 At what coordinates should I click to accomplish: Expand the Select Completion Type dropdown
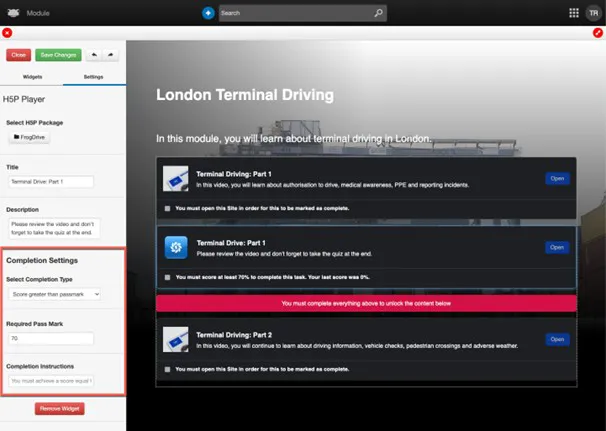[55, 294]
